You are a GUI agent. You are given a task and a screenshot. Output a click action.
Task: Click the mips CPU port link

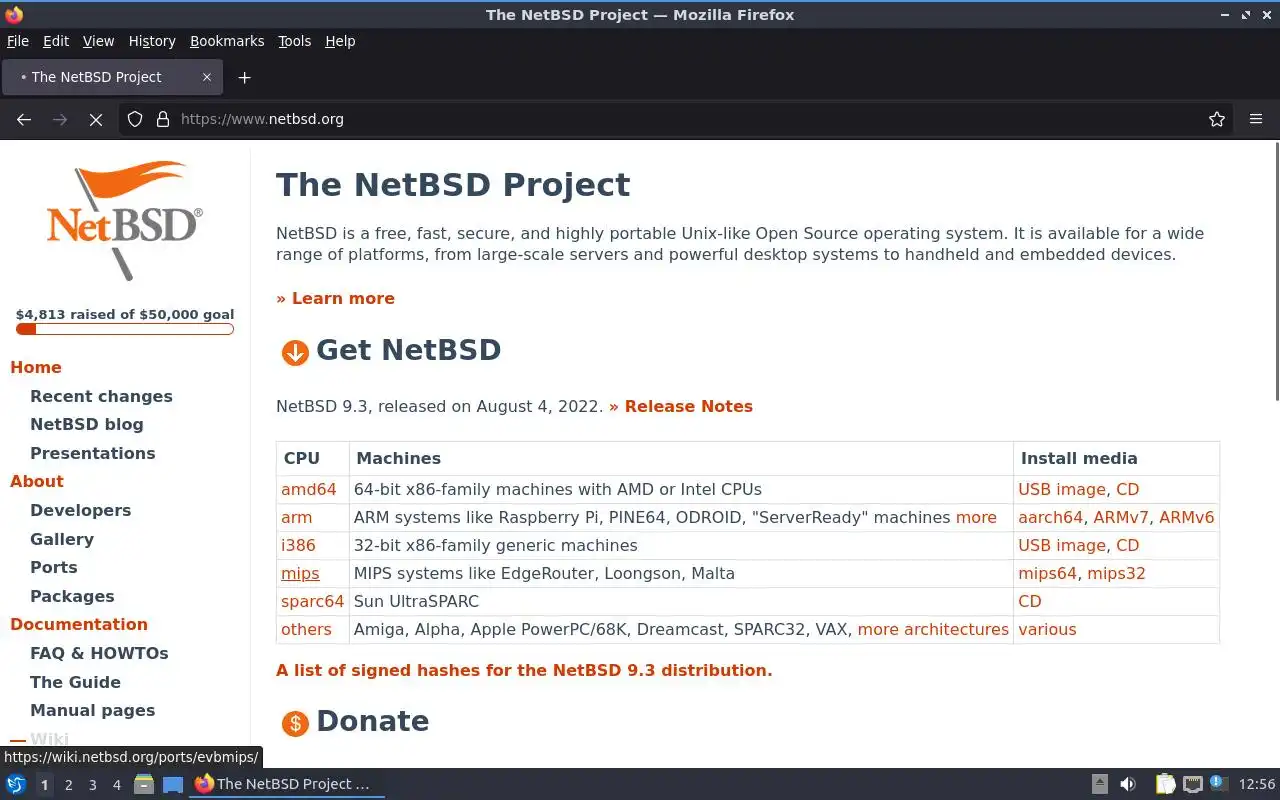300,573
